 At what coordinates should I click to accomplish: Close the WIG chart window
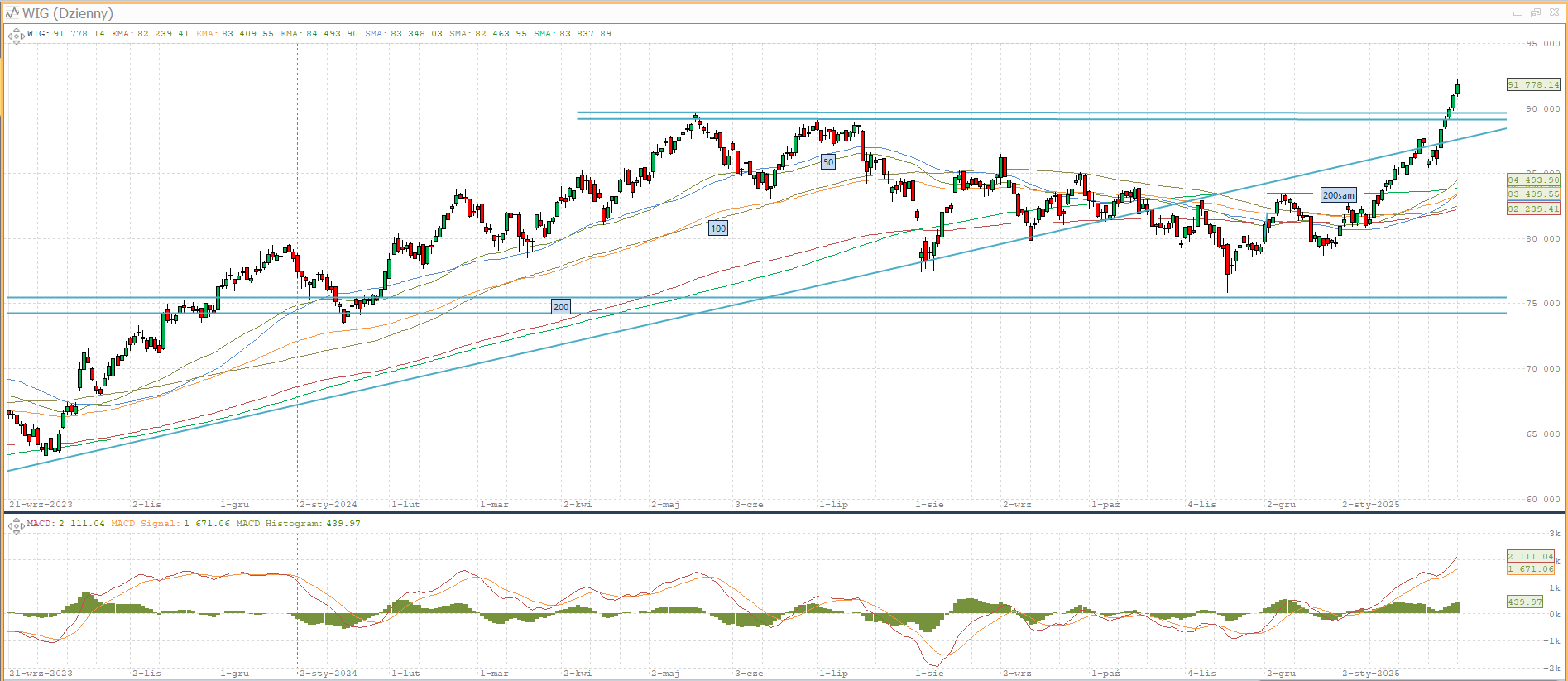[x=1552, y=13]
